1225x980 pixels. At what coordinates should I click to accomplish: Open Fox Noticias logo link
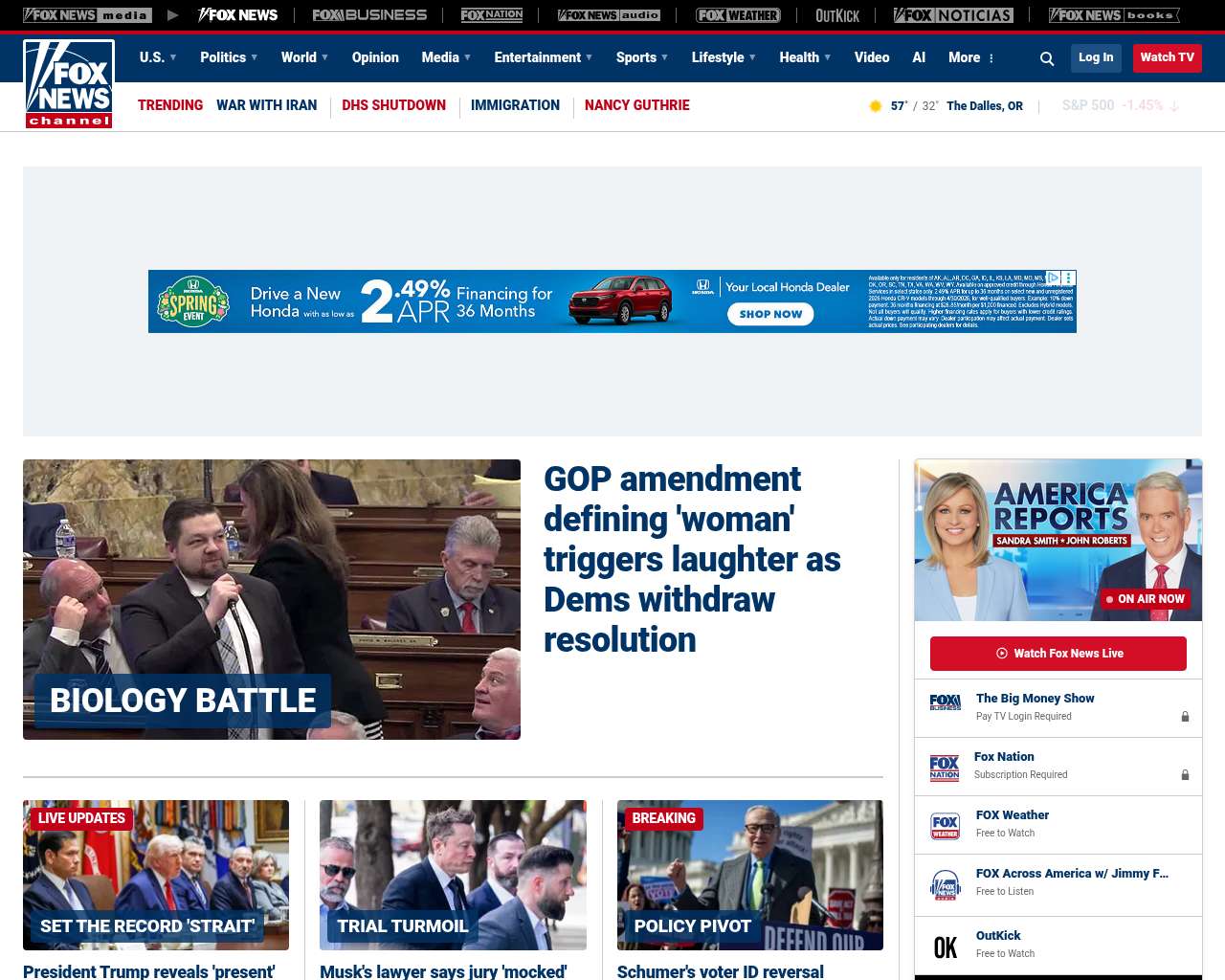tap(953, 15)
